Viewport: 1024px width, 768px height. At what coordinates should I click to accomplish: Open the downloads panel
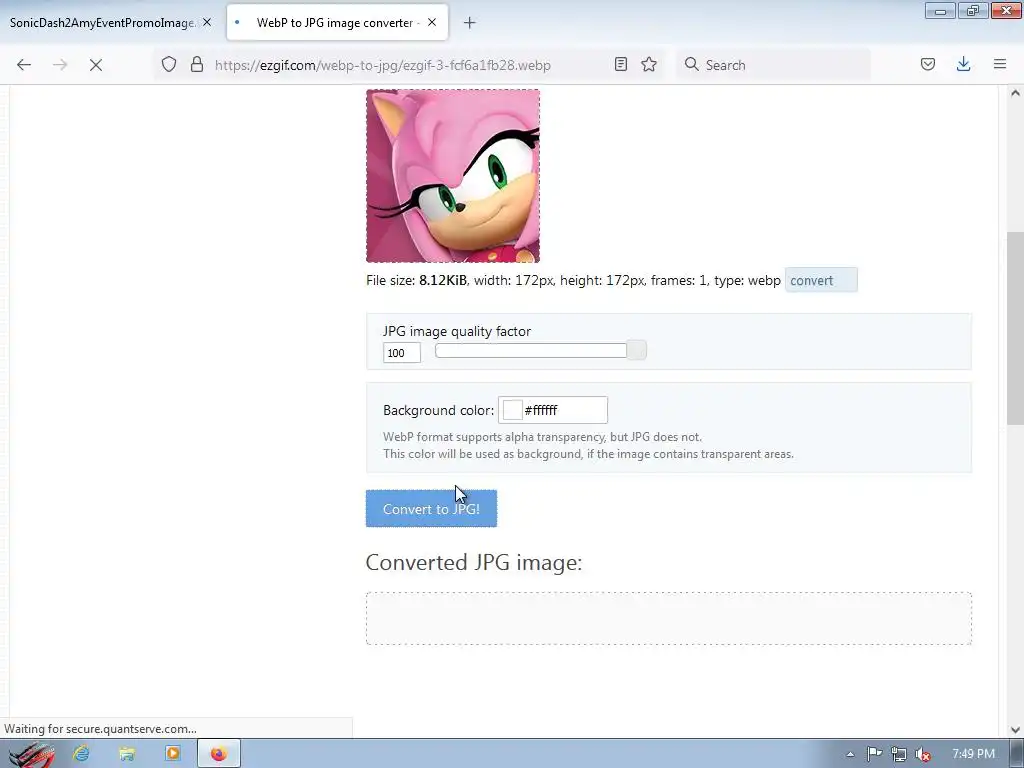point(963,65)
